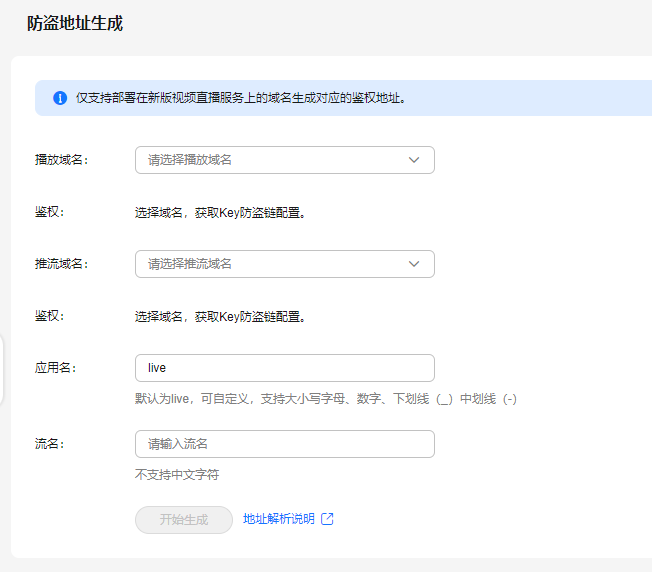
Task: Expand the chevron arrow of 请选择播放域名
Action: tap(414, 160)
